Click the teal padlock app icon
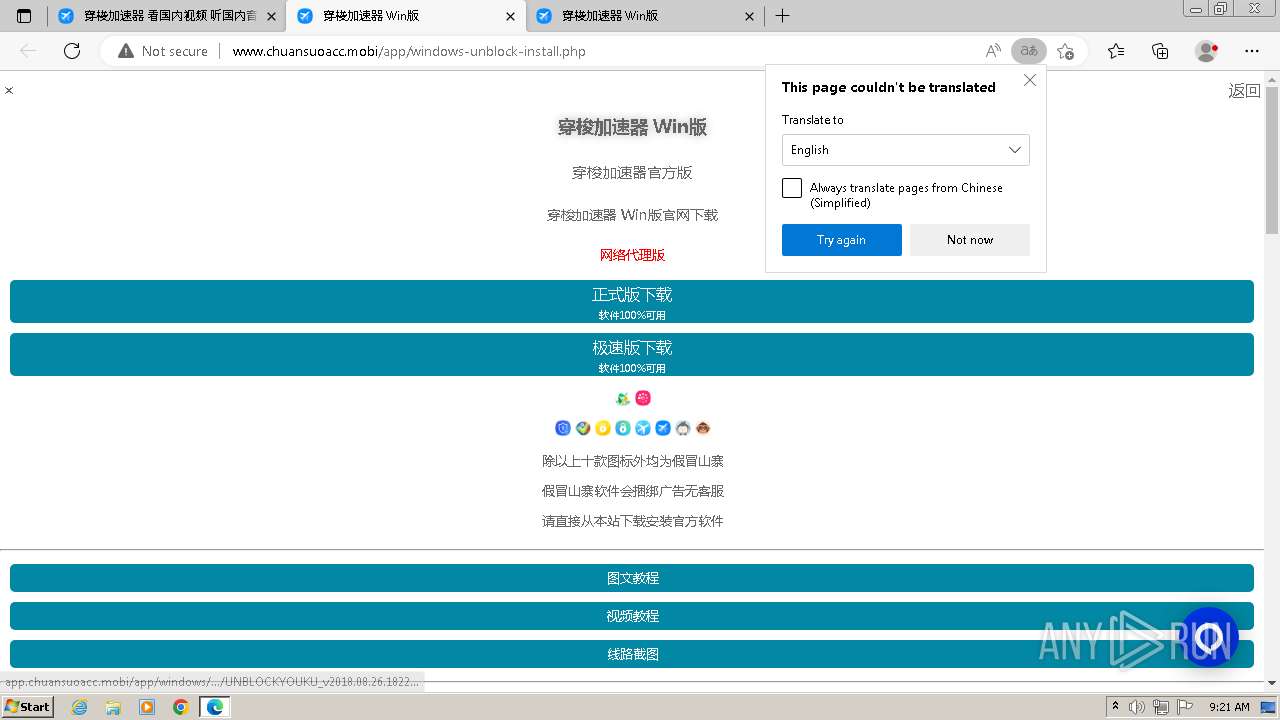The height and width of the screenshot is (720, 1280). coord(623,428)
